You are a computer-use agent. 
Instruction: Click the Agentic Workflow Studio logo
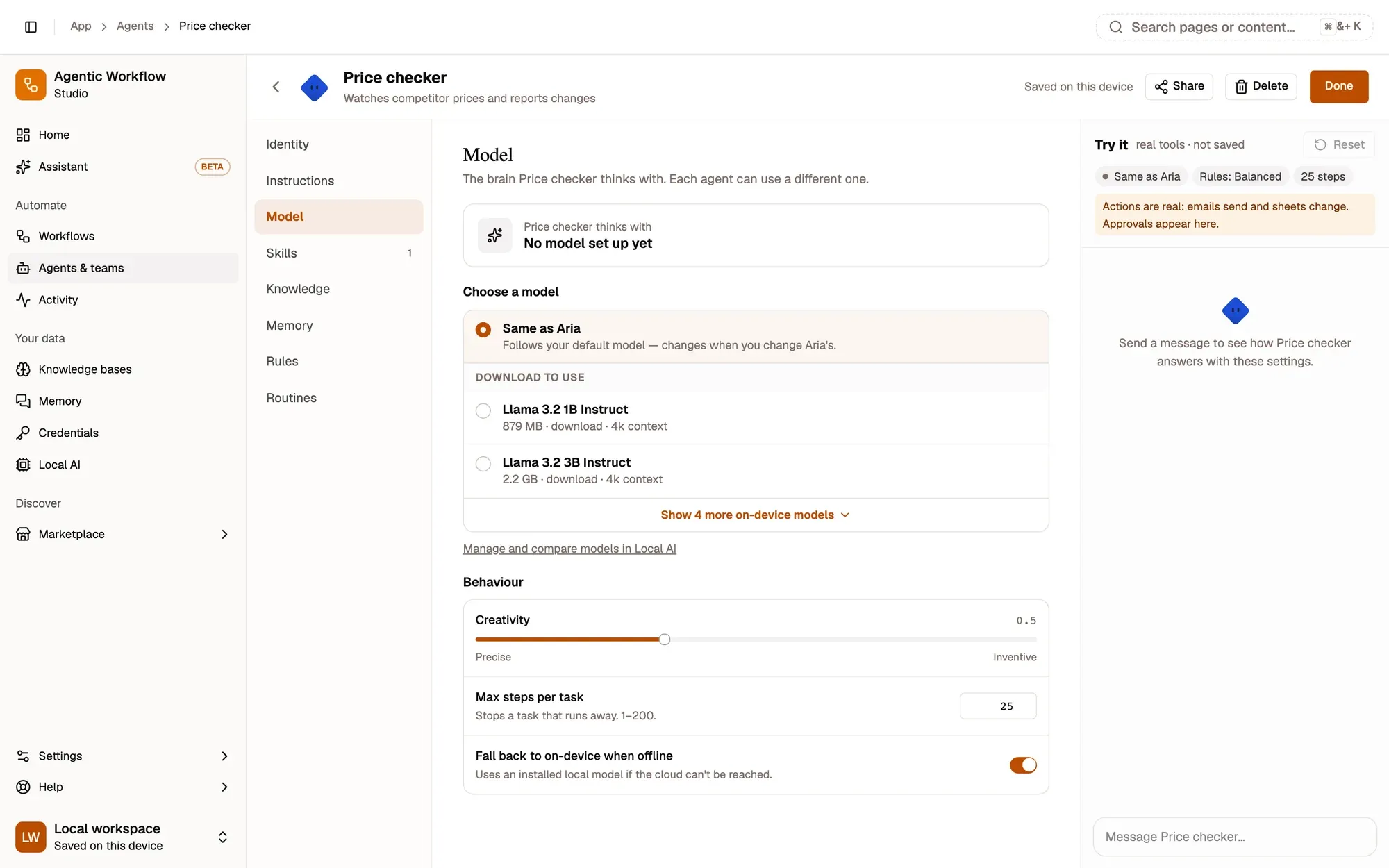(31, 85)
